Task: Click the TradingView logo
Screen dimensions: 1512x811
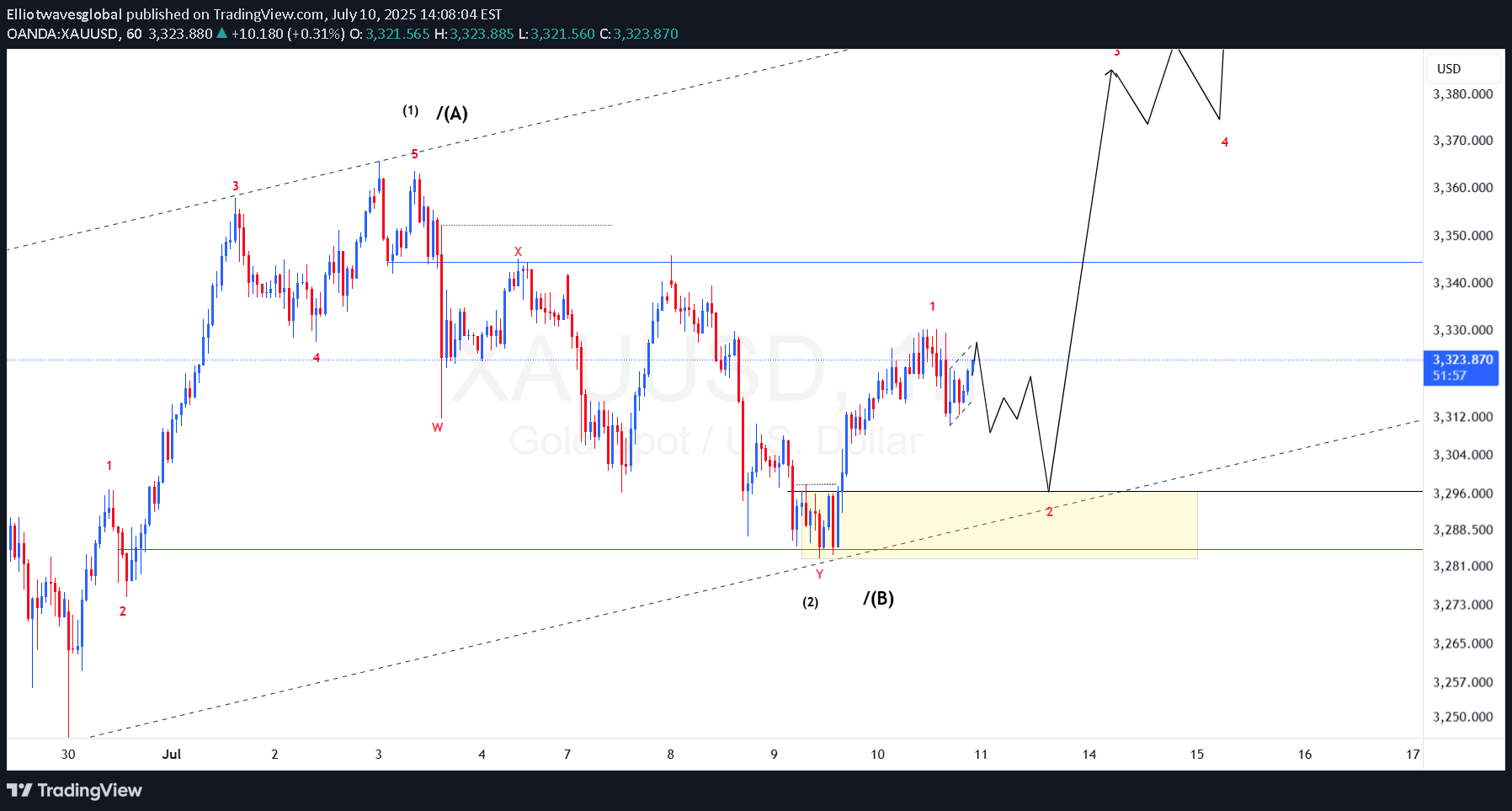Action: click(75, 790)
